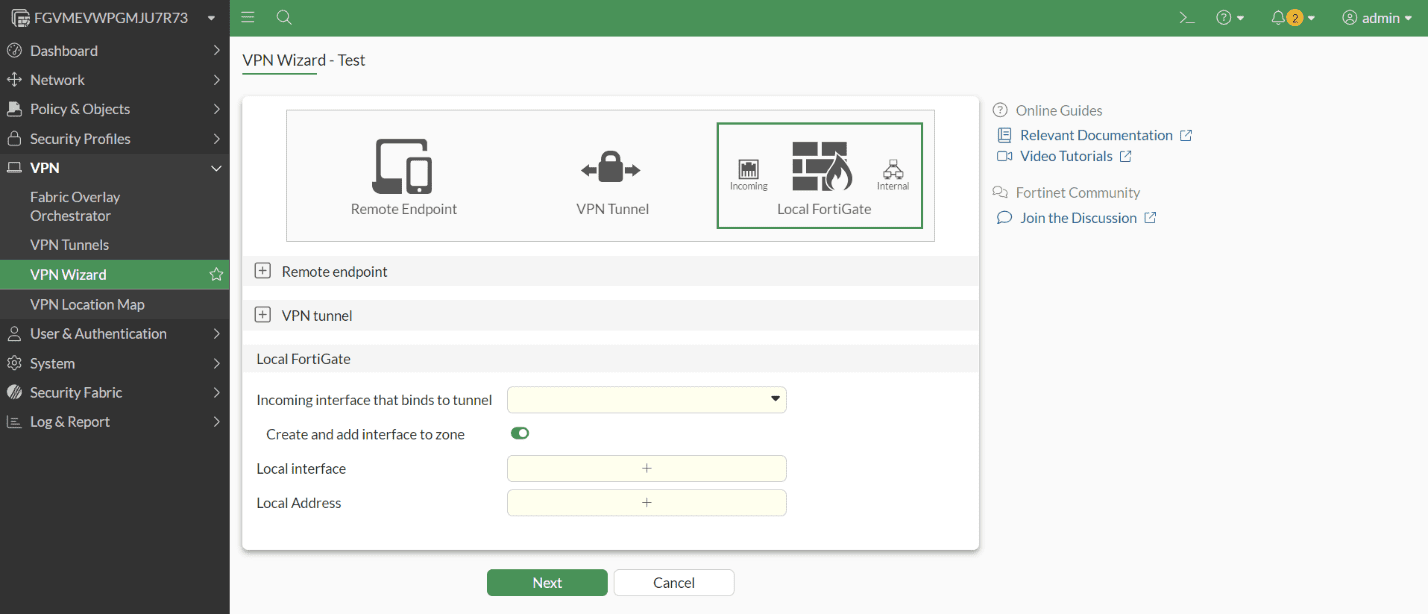Open the FGVMEVWPGMJU7R73 device dropdown
Viewport: 1428px width, 614px height.
pos(114,18)
